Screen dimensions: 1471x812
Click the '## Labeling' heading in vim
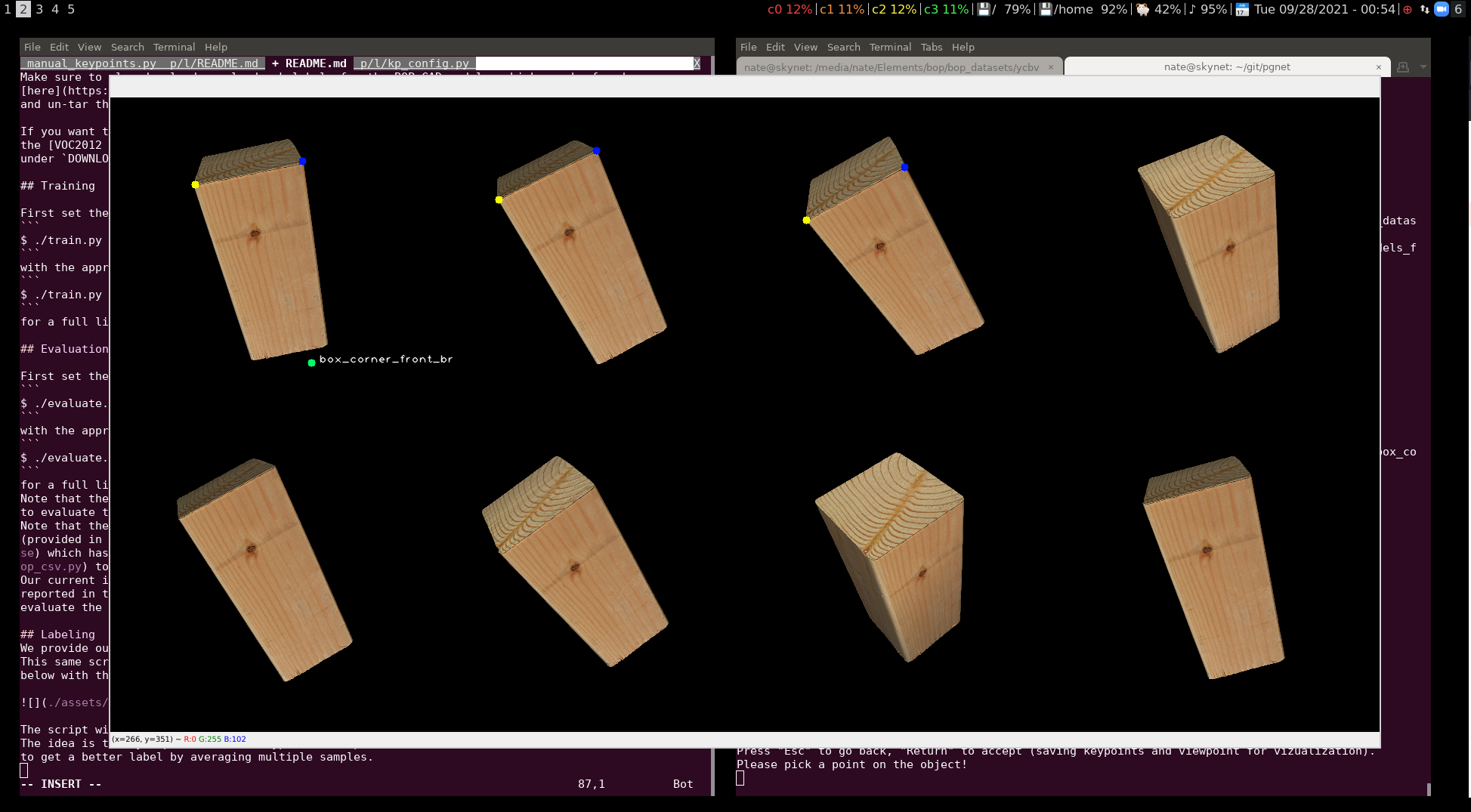(58, 634)
